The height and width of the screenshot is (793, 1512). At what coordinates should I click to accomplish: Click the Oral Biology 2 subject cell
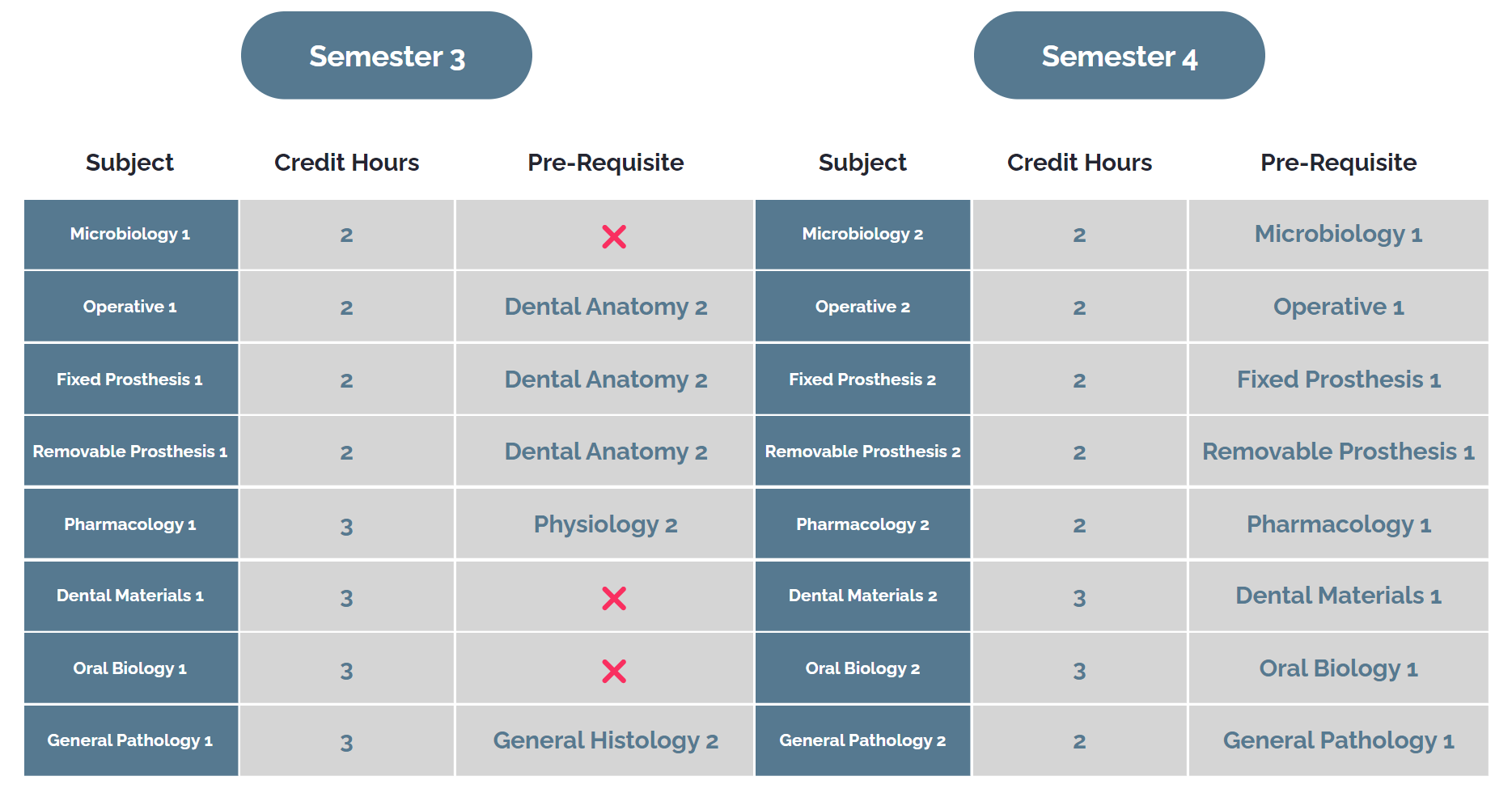point(862,668)
